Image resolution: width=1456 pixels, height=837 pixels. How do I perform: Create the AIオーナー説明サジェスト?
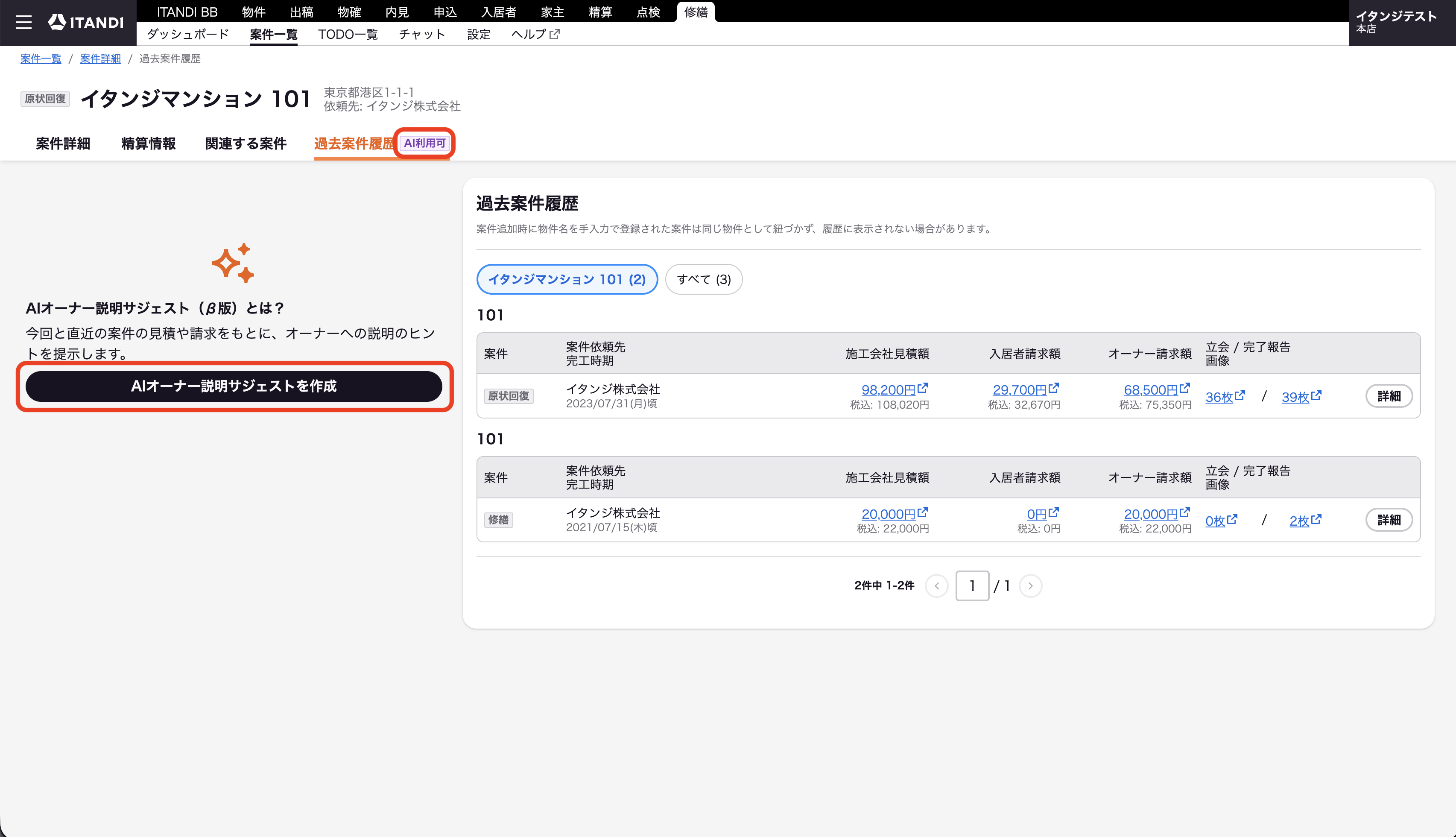(x=234, y=386)
